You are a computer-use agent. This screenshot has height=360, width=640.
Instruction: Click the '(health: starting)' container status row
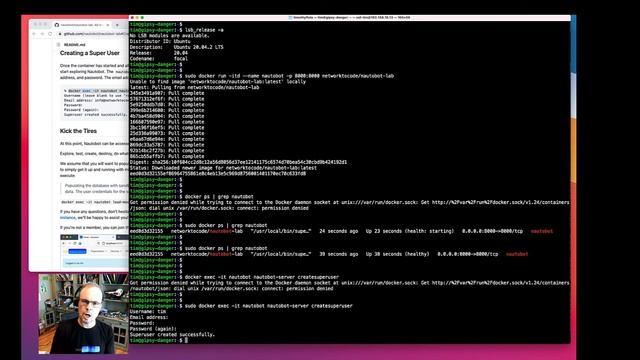coord(341,231)
